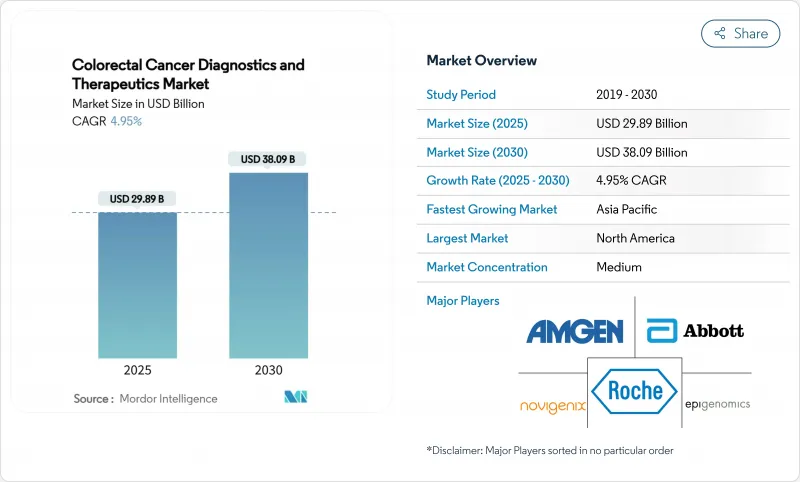Click the Mordor Intelligence logo mark
The width and height of the screenshot is (800, 482).
295,398
